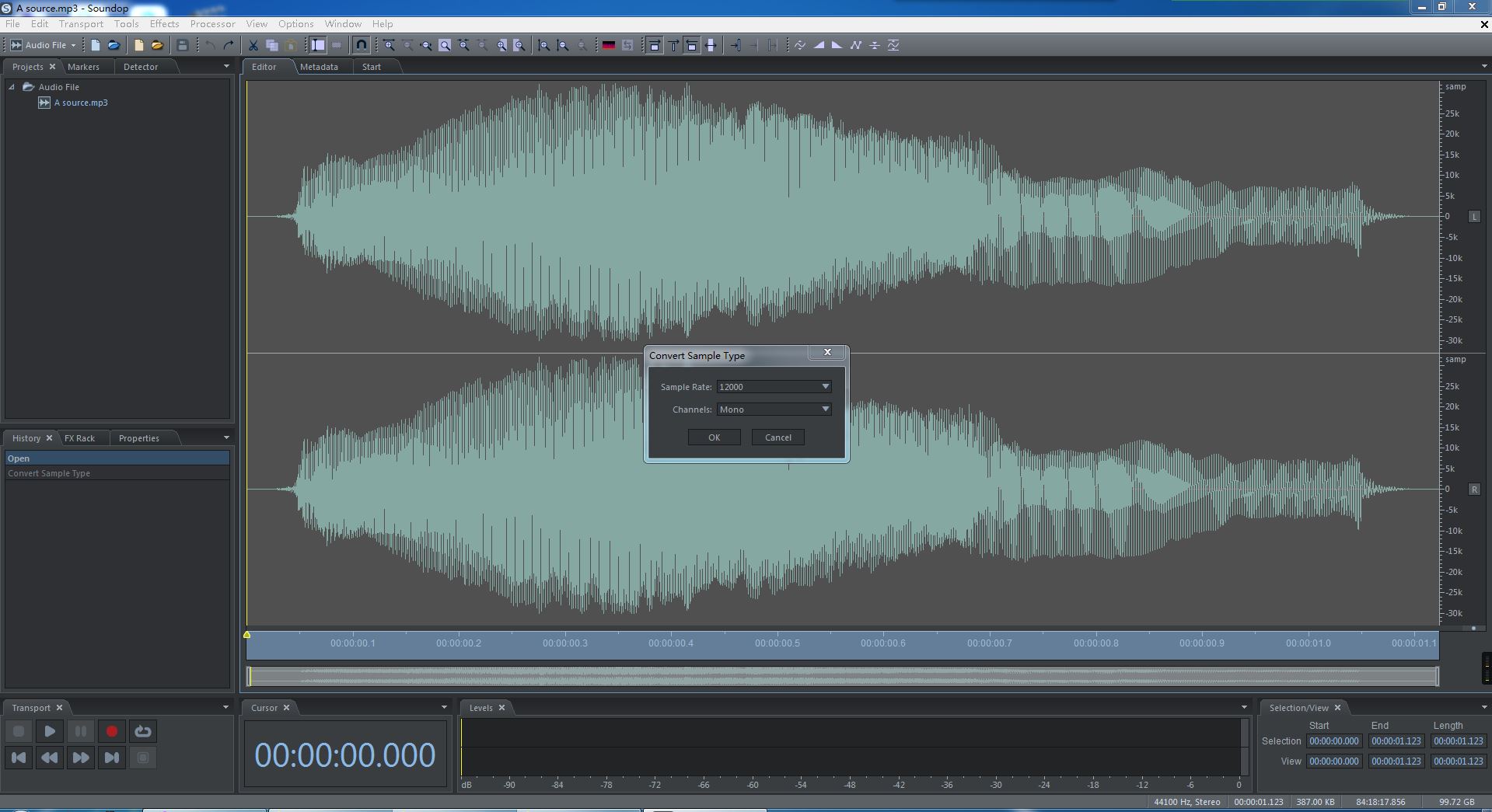Jump to start with skip-back button
Image resolution: width=1492 pixels, height=812 pixels.
coord(19,758)
